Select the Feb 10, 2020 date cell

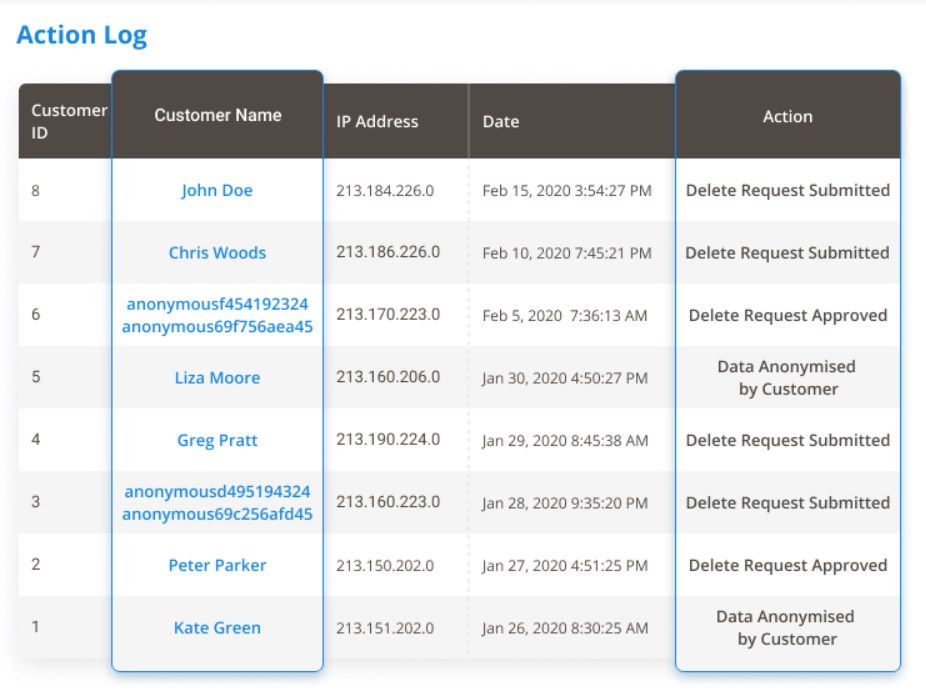567,253
